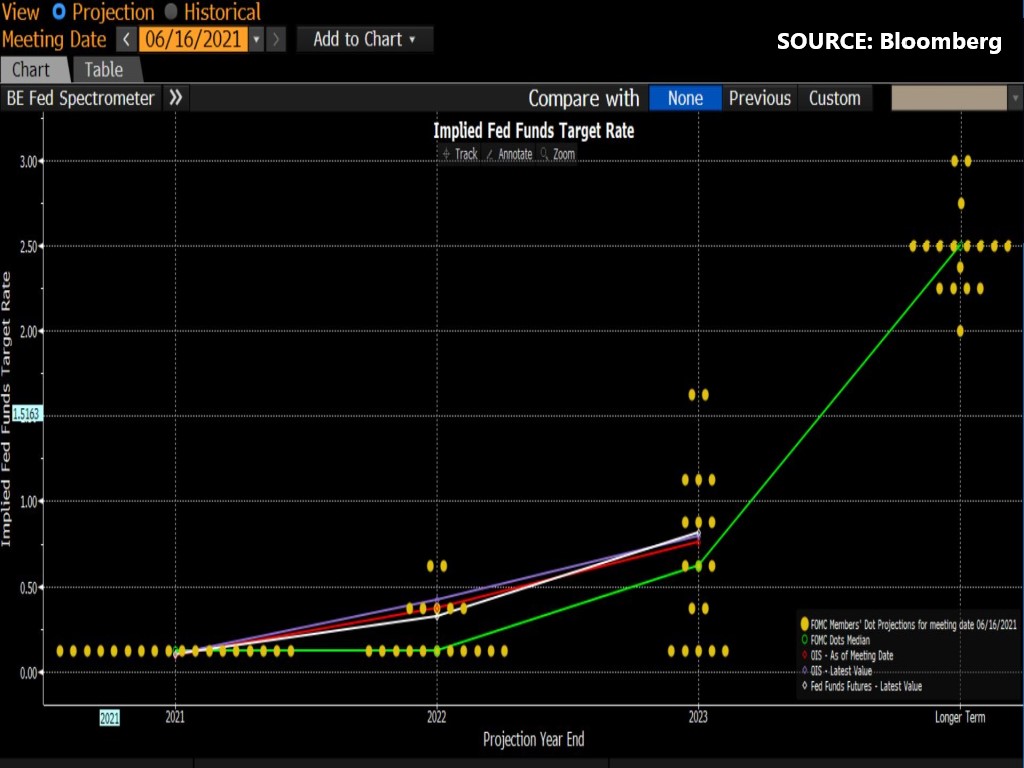
Task: Click the single Longer Term dot at 2.75
Action: [x=961, y=204]
